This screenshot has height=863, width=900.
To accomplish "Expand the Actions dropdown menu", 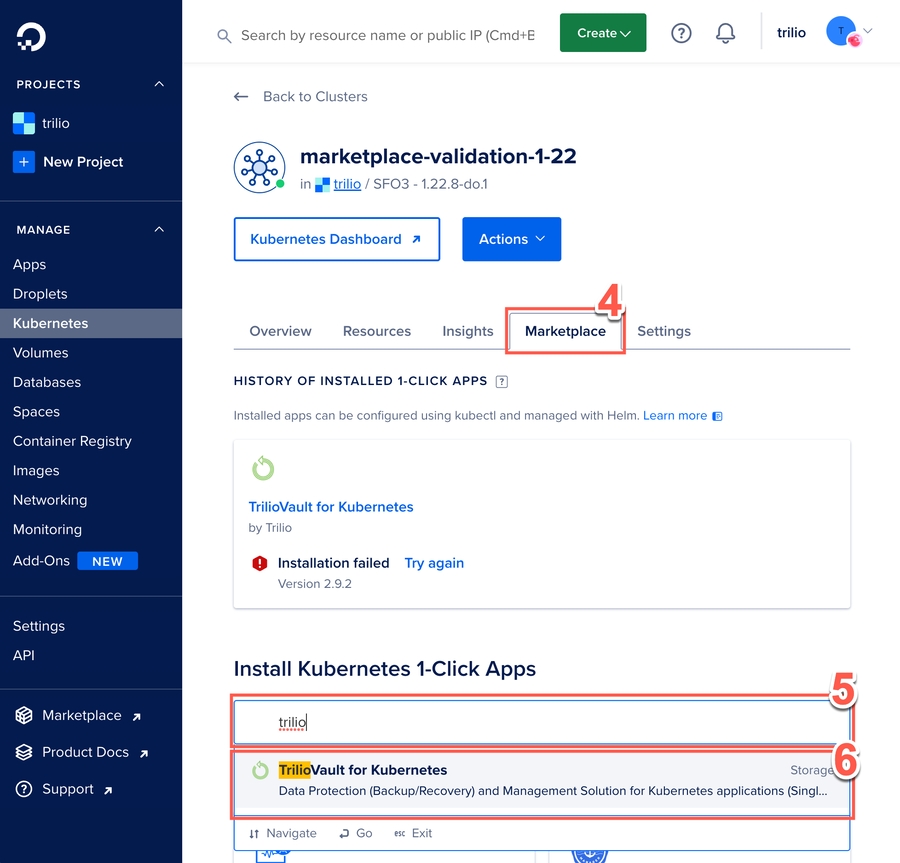I will pos(511,239).
